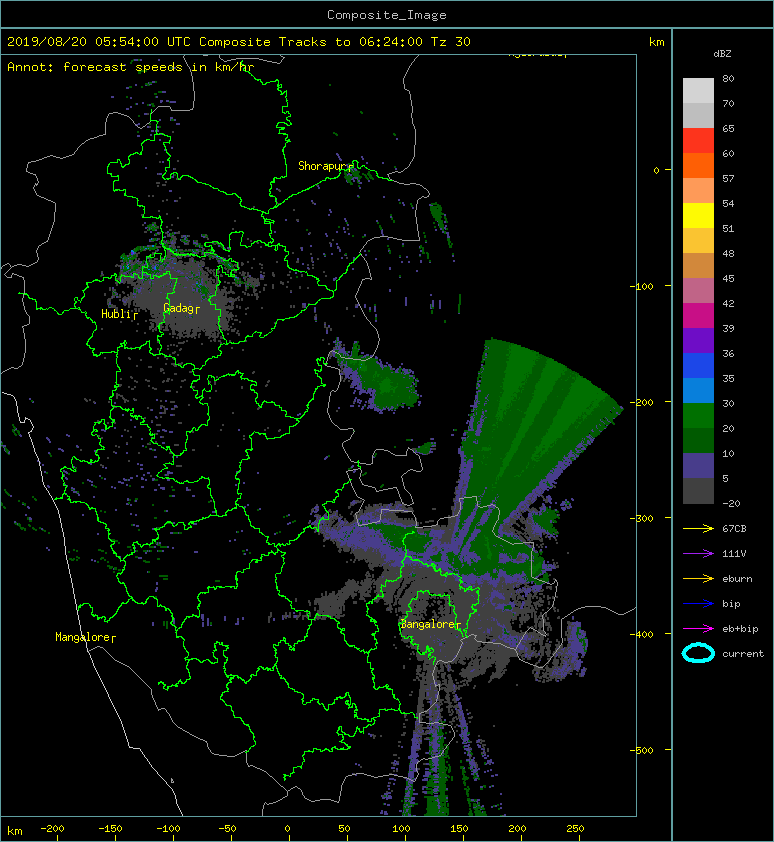Click the 'current' legend label
774x842 pixels.
point(743,654)
